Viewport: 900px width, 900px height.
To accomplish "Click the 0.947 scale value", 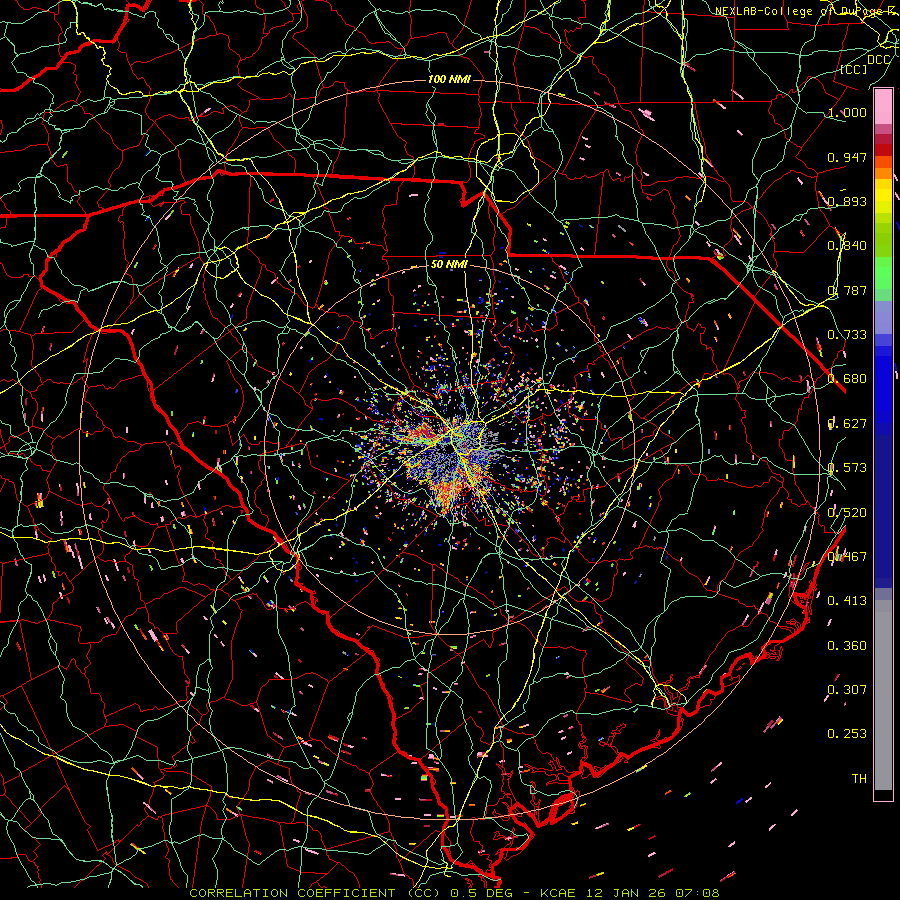I will tap(847, 157).
